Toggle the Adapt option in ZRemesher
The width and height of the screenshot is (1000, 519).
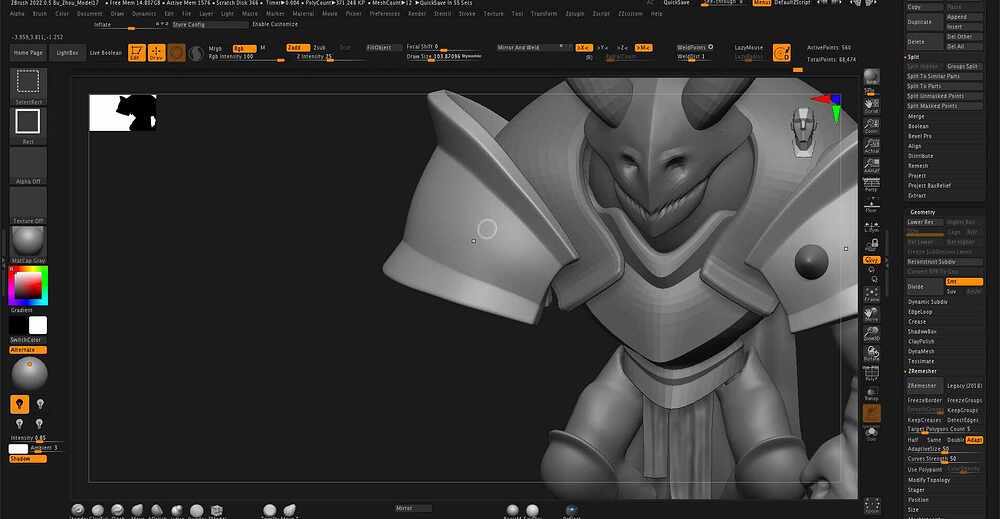[x=974, y=440]
